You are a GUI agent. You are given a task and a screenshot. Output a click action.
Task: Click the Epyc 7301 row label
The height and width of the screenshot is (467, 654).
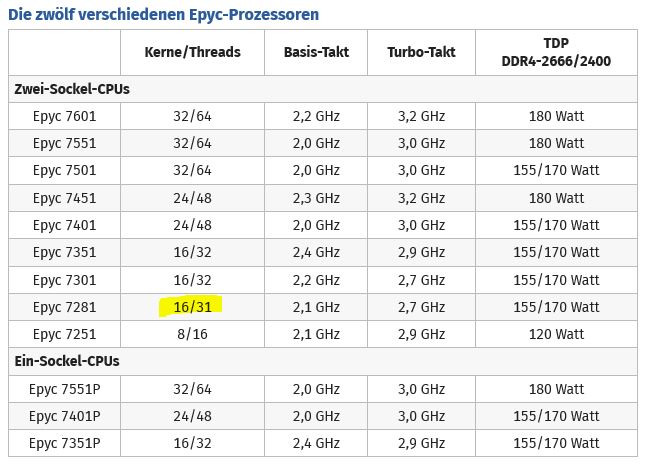[65, 280]
